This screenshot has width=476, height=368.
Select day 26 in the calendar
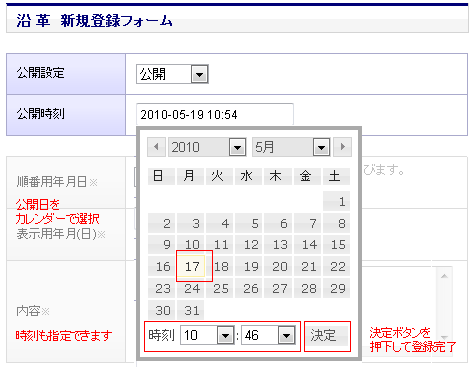[249, 288]
